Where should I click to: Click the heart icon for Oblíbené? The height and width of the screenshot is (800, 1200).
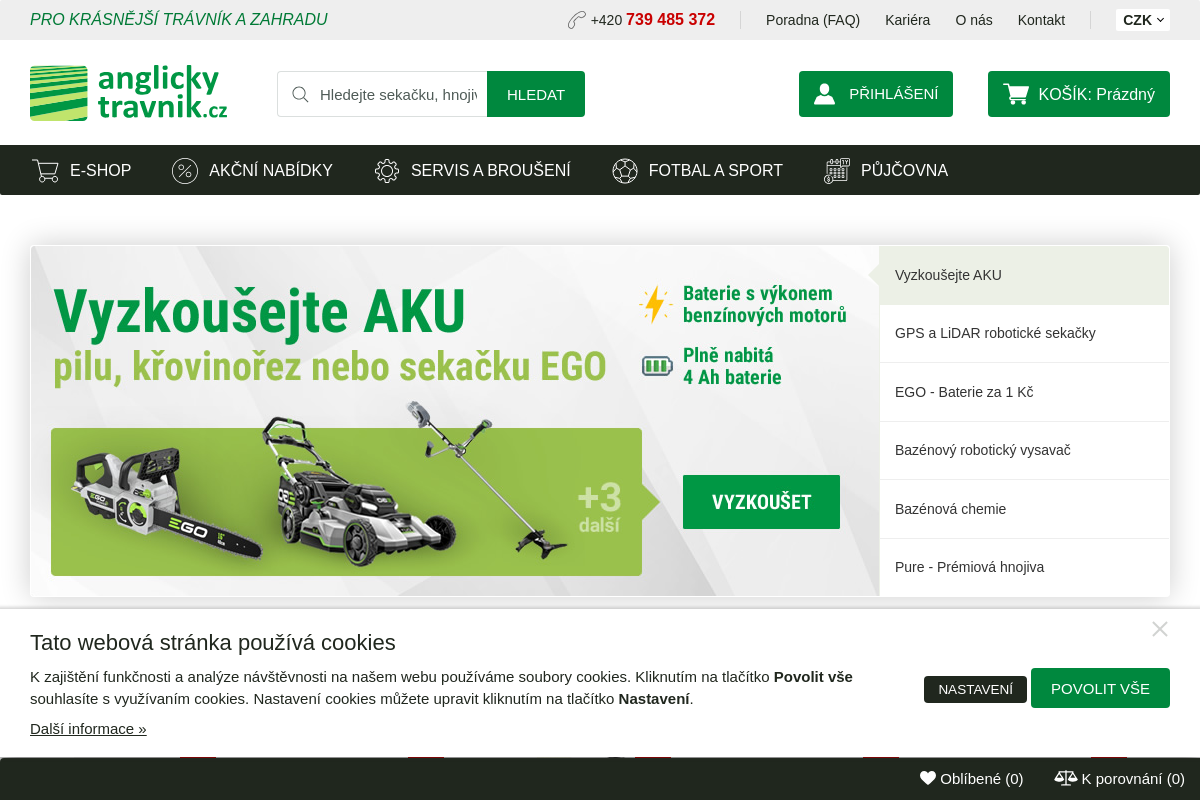928,778
